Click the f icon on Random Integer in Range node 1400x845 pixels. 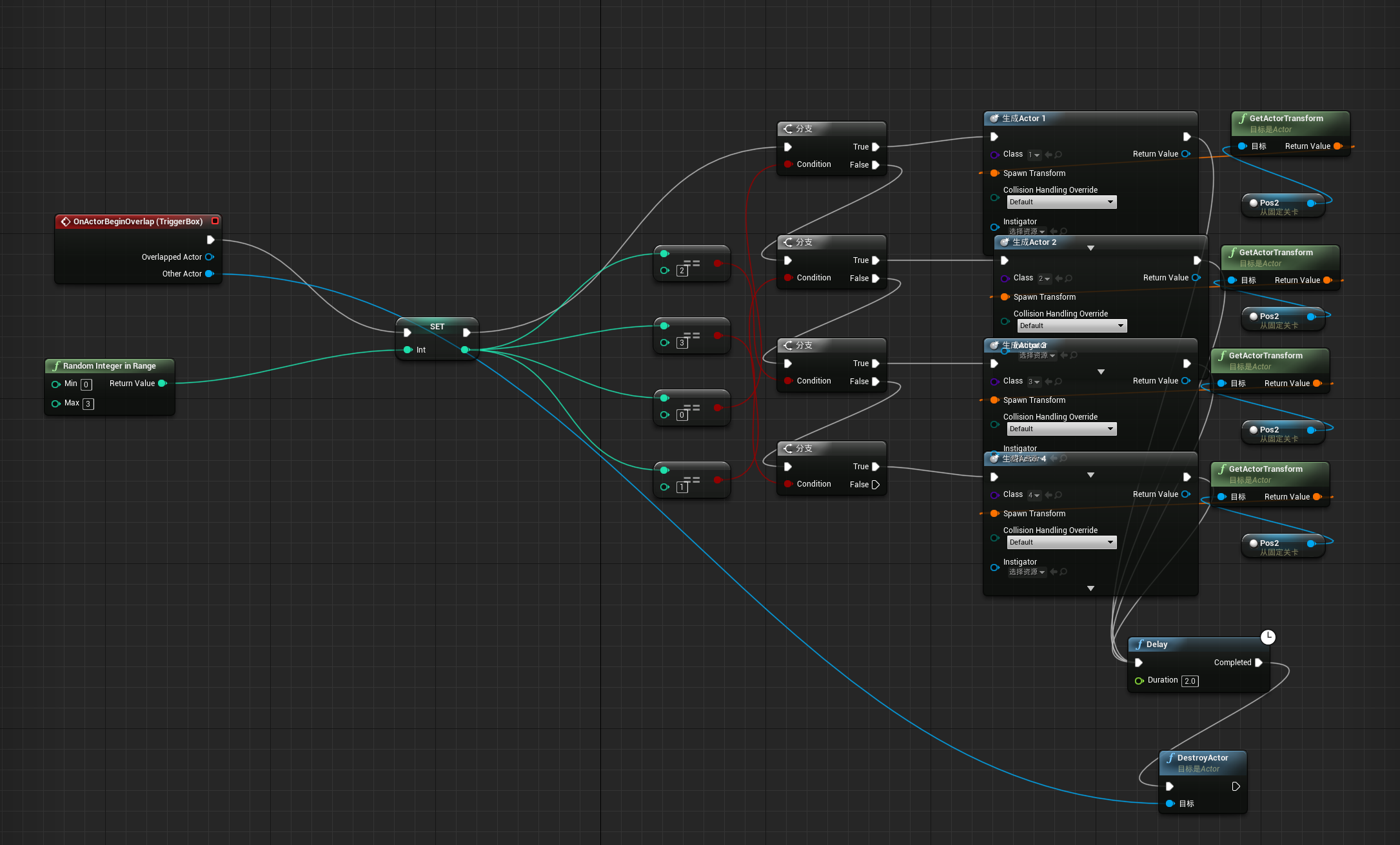pos(57,365)
